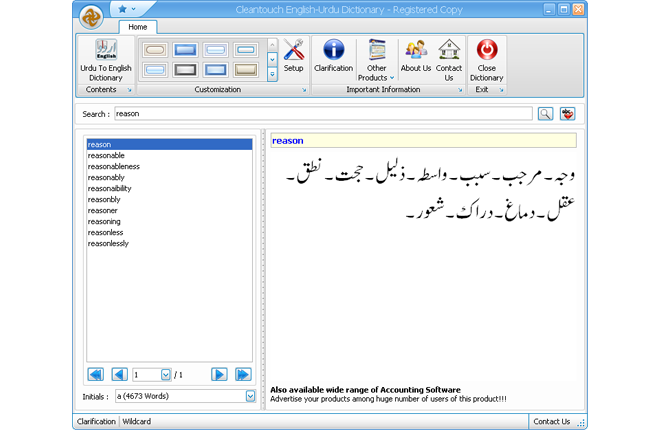Select 'reasoning' in word list
Image resolution: width=660 pixels, height=440 pixels.
169,221
